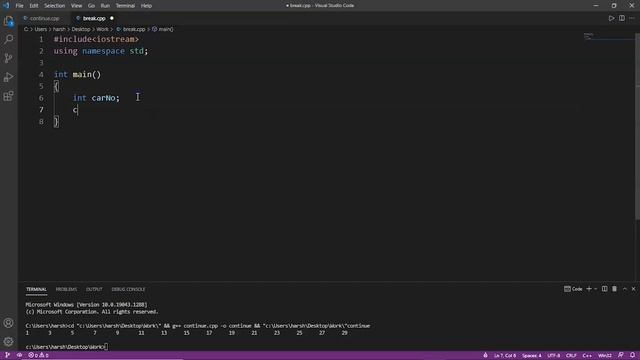Open the Run menu
Viewport: 640px width, 360px height.
(105, 6)
